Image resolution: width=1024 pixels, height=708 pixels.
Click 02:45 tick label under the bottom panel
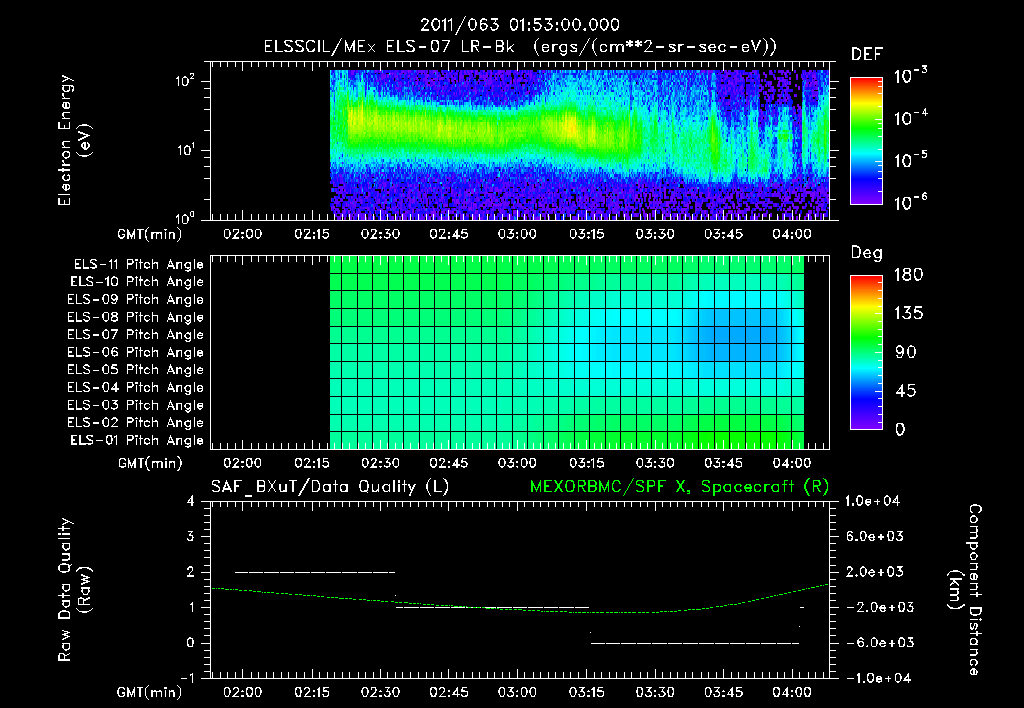tap(449, 692)
